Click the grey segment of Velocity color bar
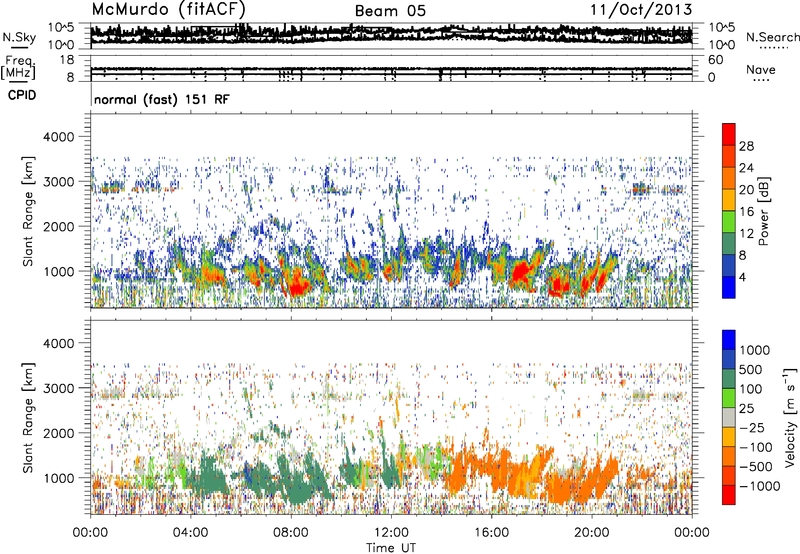800x554 pixels. [729, 417]
